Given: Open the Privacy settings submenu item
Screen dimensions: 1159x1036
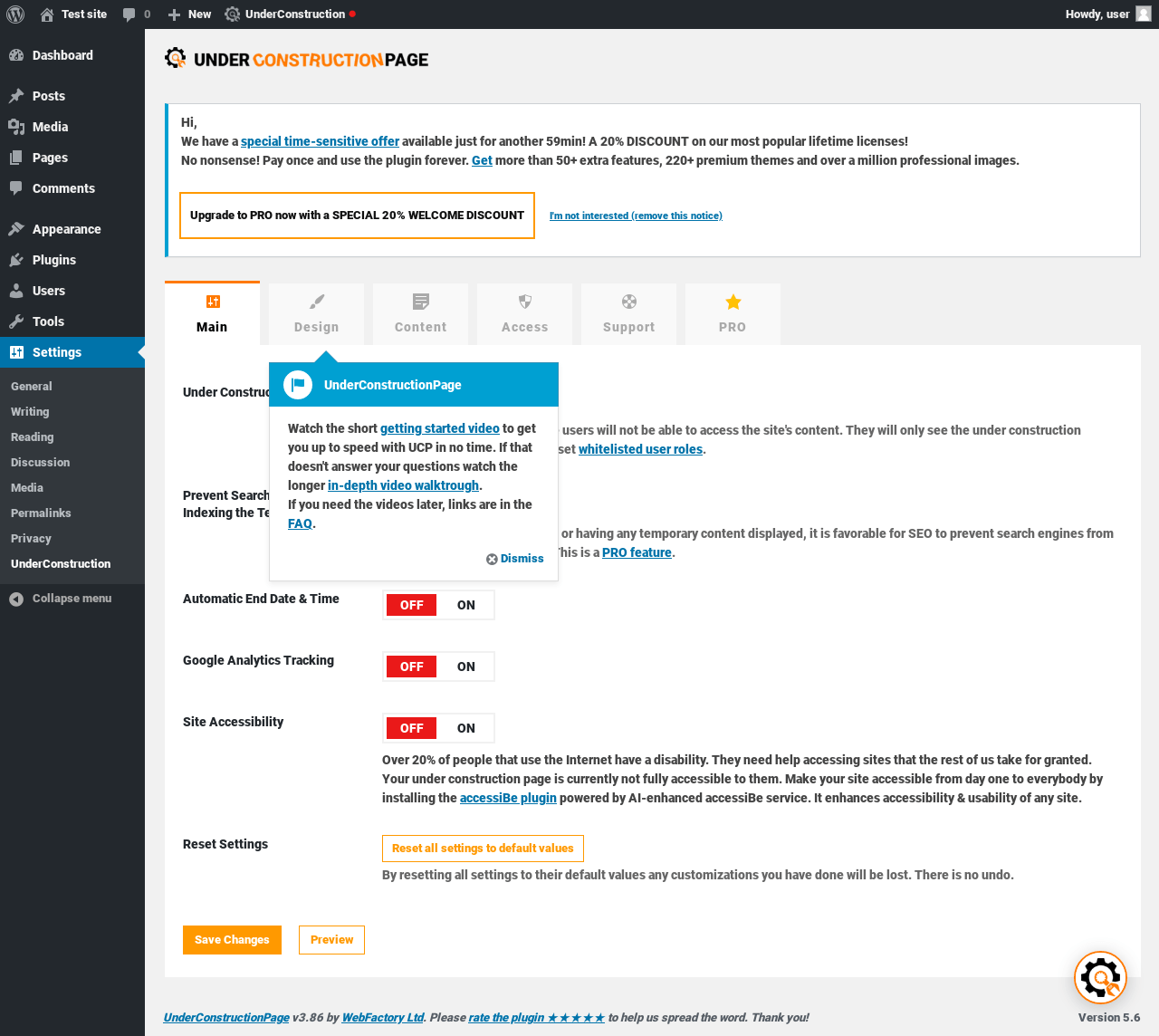Looking at the screenshot, I should pos(31,539).
